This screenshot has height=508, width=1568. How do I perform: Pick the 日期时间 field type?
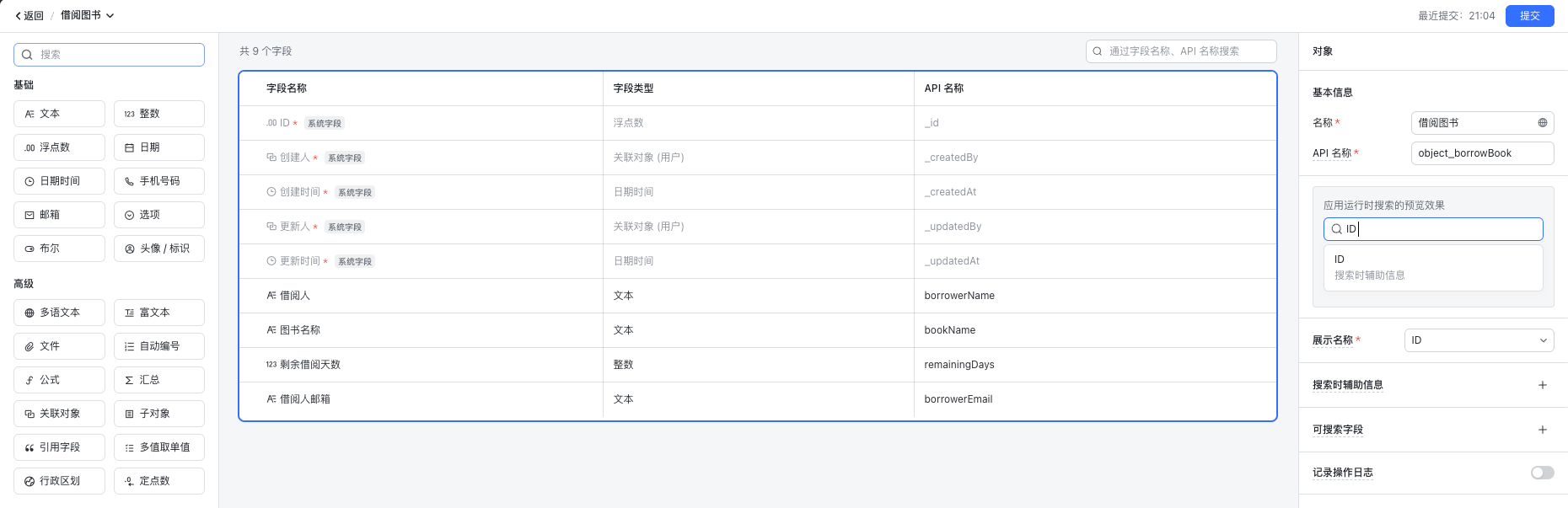pos(59,181)
